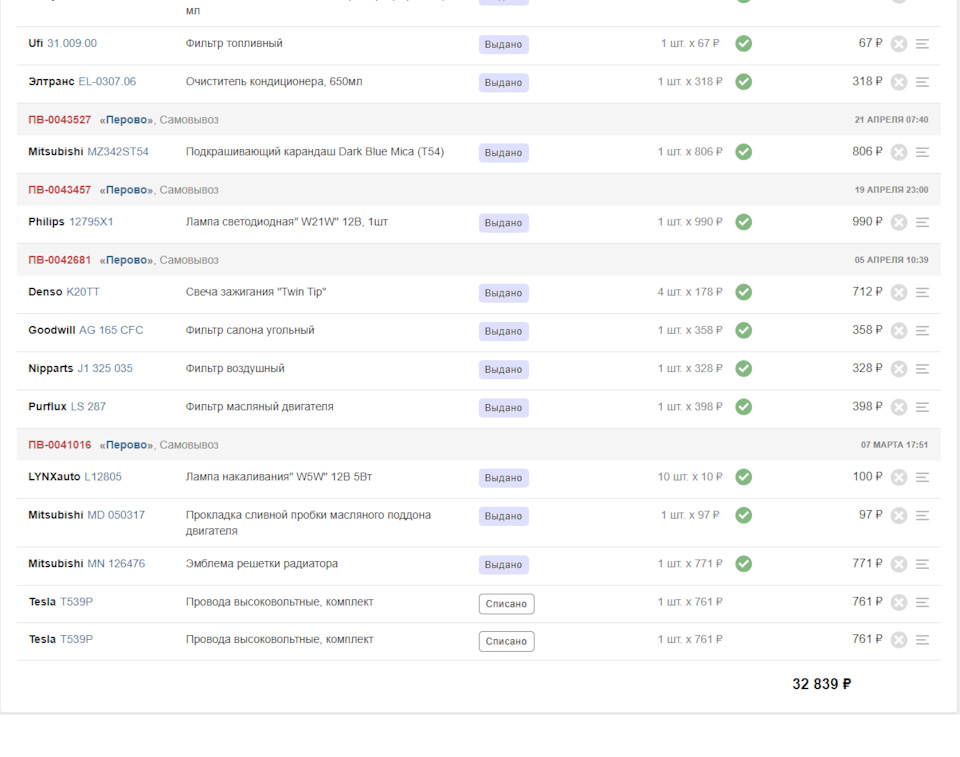Click the description "Лампа накаливания" W5W" 12В 5Вт"
Screen dimensions: 960x757
279,476
